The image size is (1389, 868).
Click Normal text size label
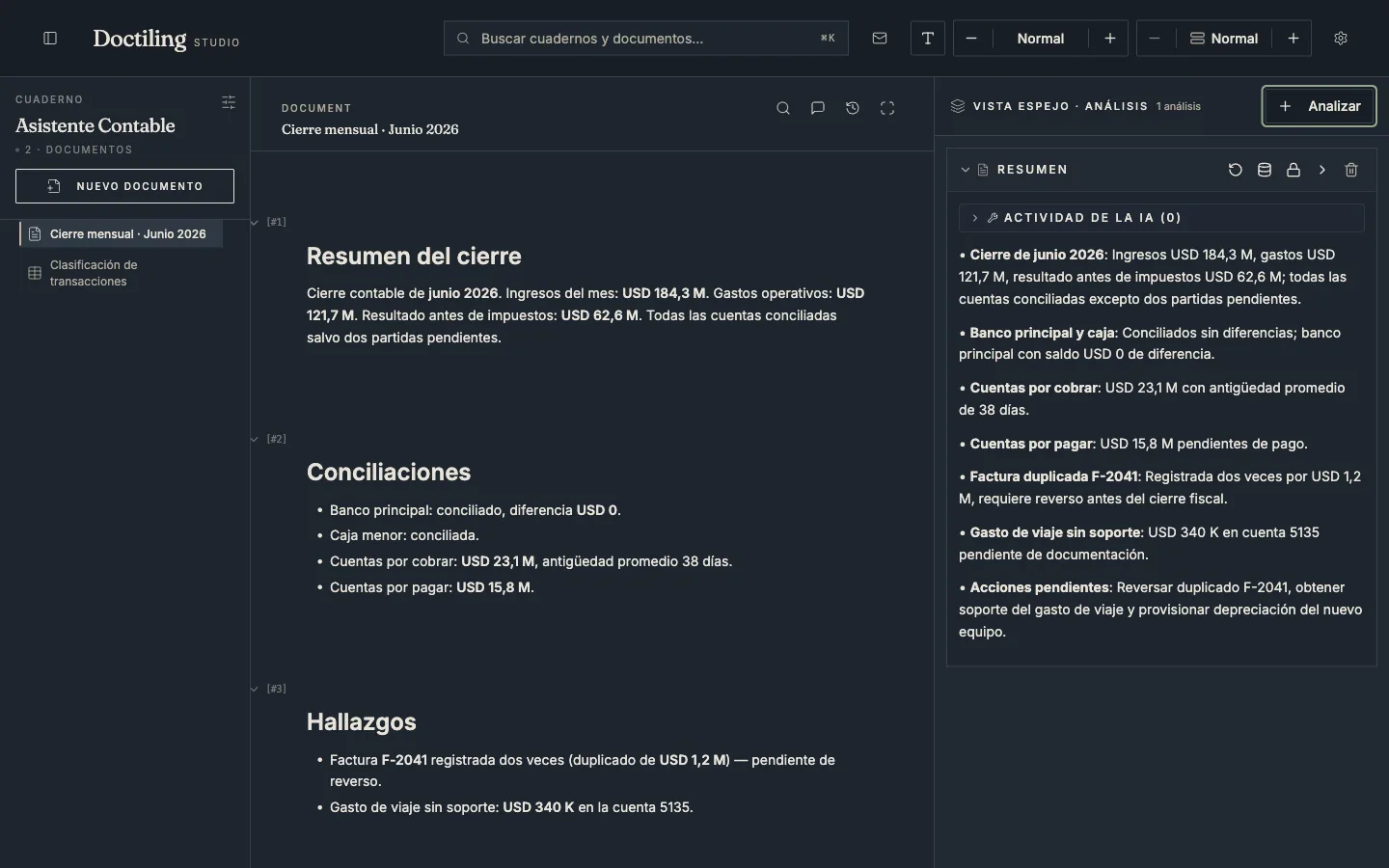click(1041, 39)
